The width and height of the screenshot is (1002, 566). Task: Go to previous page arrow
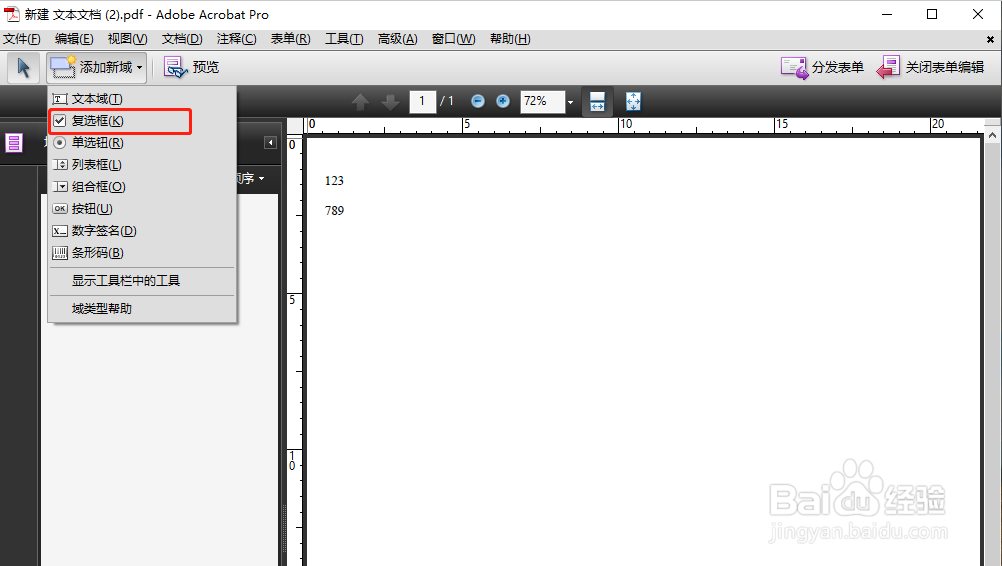[360, 102]
